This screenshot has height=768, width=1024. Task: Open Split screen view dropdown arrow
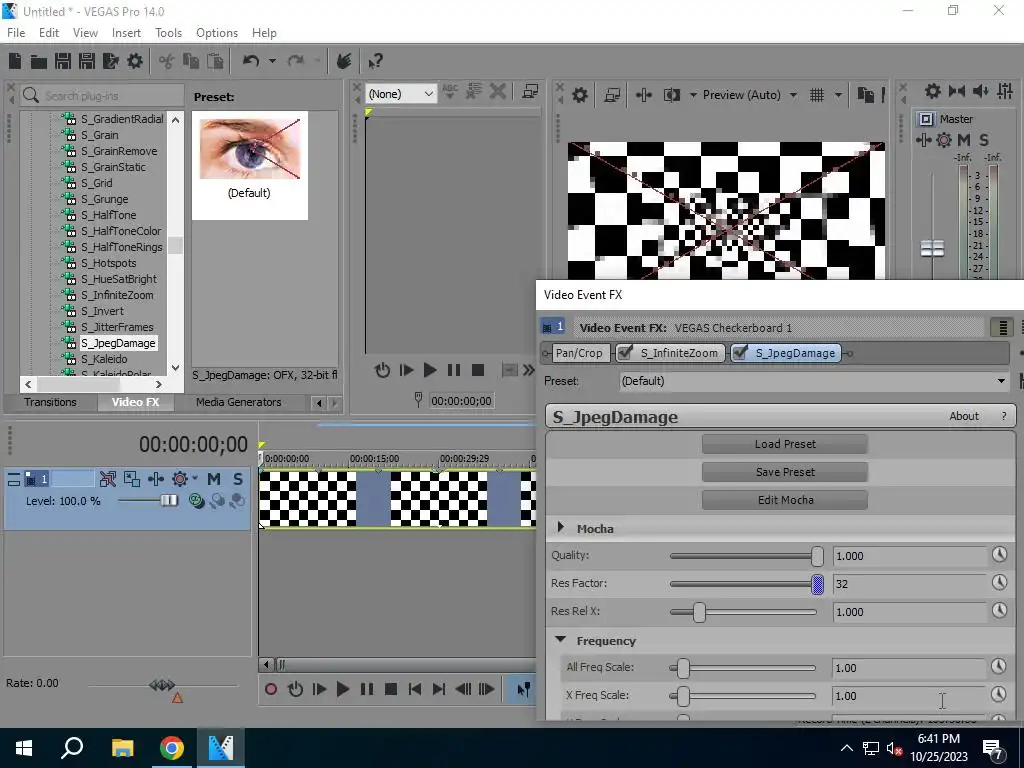click(693, 95)
